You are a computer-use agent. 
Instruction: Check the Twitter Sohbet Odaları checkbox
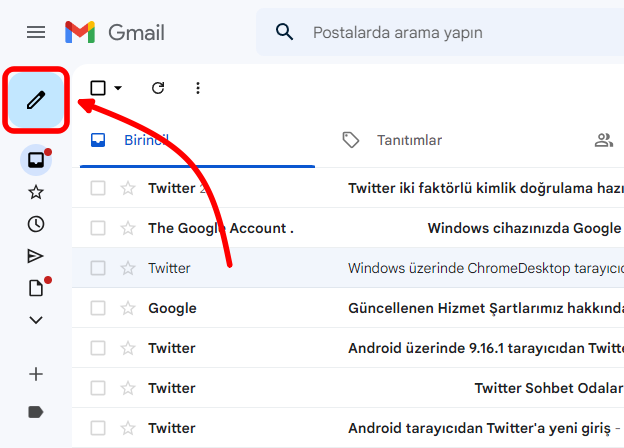pos(98,388)
